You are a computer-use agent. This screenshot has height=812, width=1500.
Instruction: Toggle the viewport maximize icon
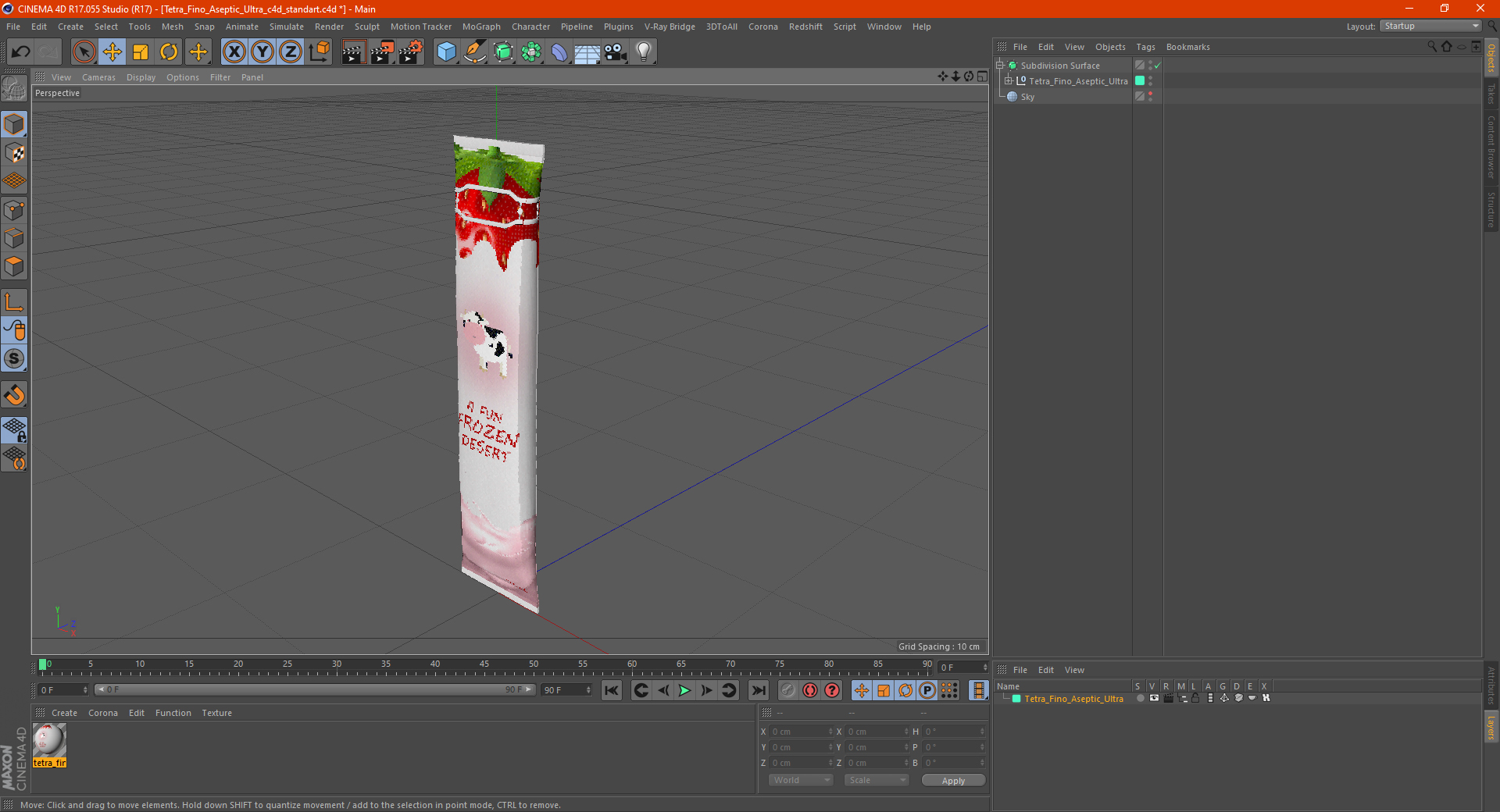click(x=982, y=77)
